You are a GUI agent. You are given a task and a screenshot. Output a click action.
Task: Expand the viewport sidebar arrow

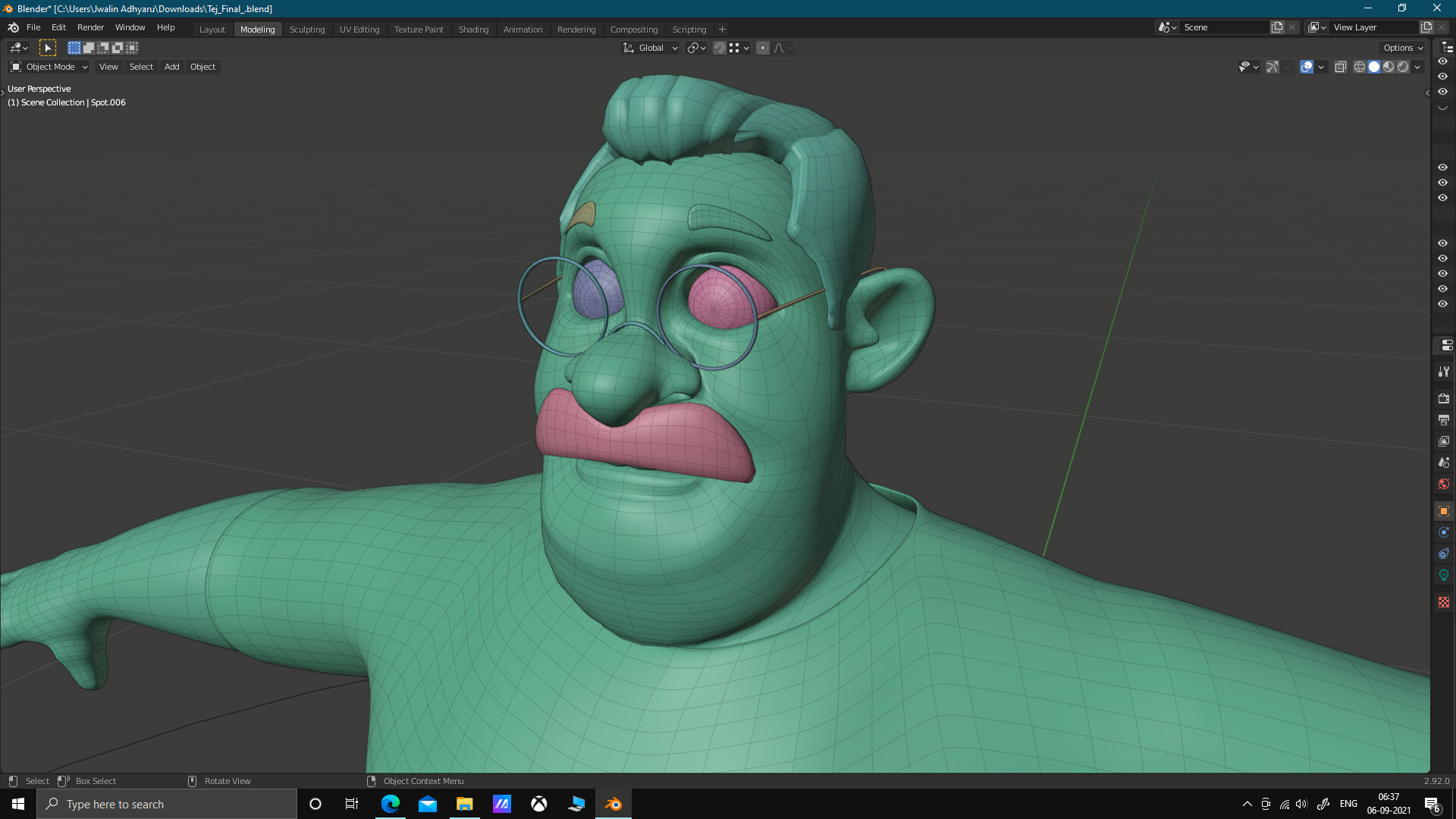pyautogui.click(x=1426, y=93)
